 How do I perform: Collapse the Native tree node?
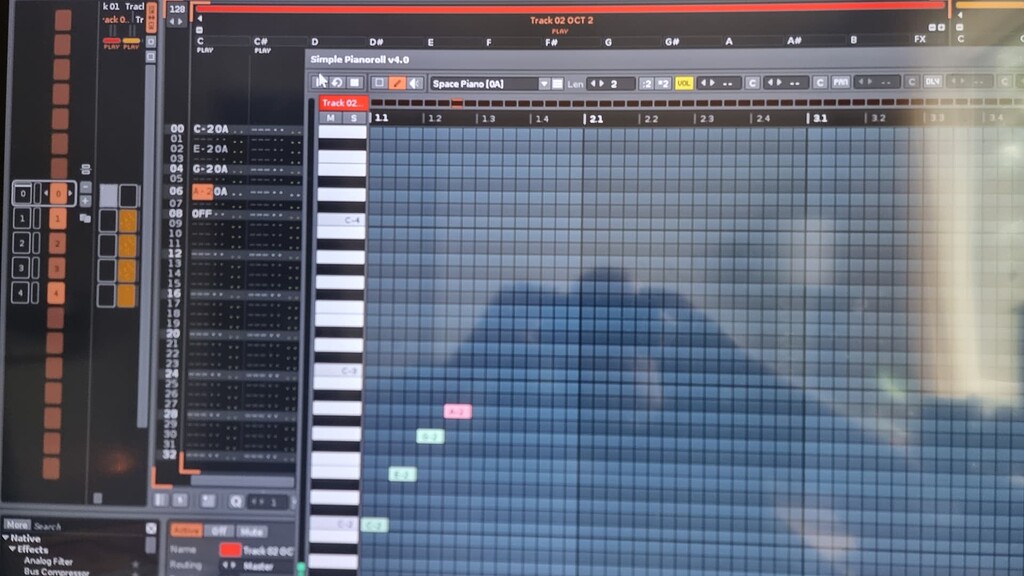(x=6, y=538)
